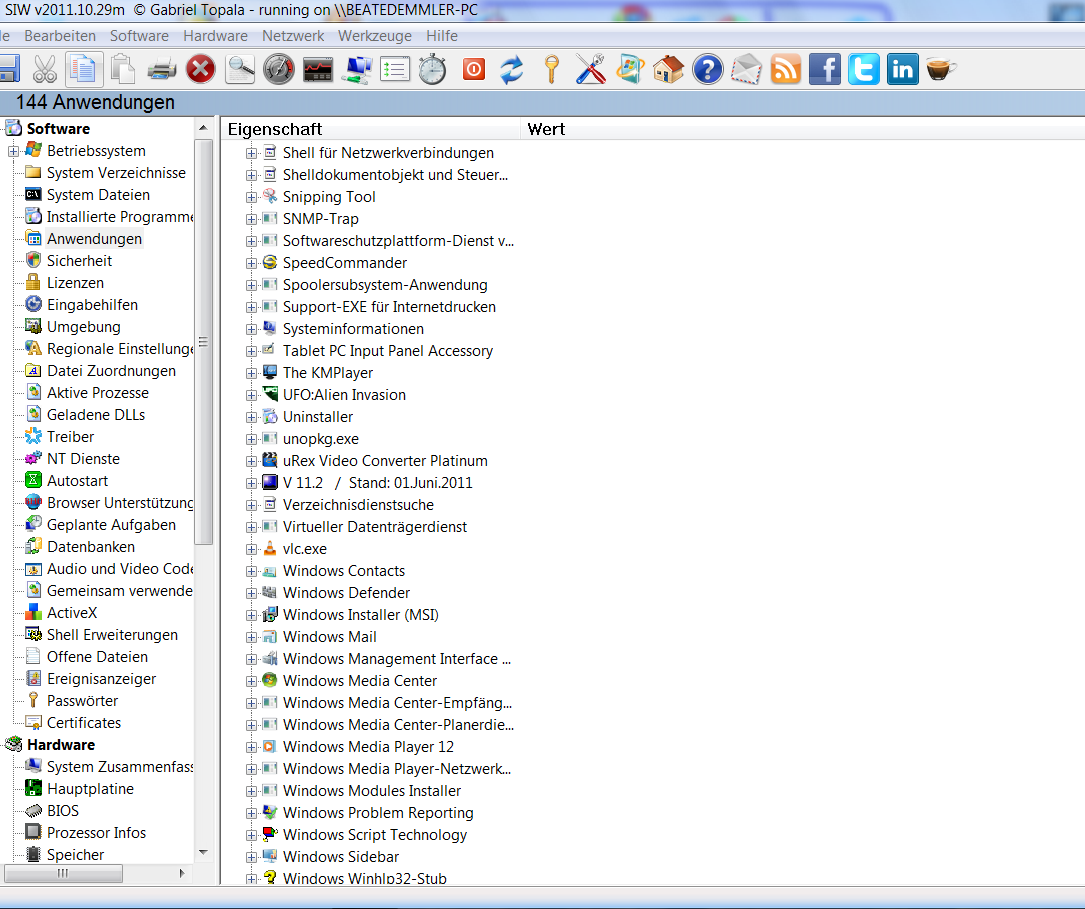Screen dimensions: 1085x909
Task: Click the LinkedIn icon in toolbar
Action: [902, 69]
